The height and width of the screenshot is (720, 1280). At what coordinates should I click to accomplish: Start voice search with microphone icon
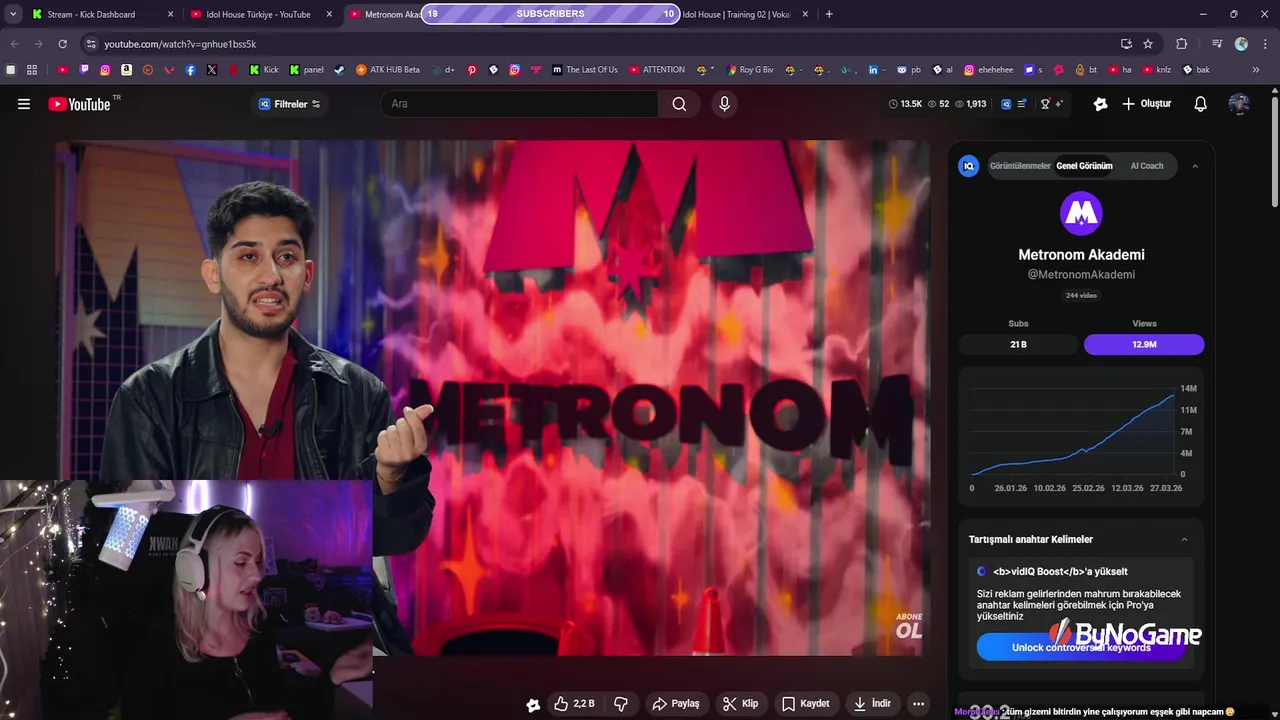coord(725,104)
